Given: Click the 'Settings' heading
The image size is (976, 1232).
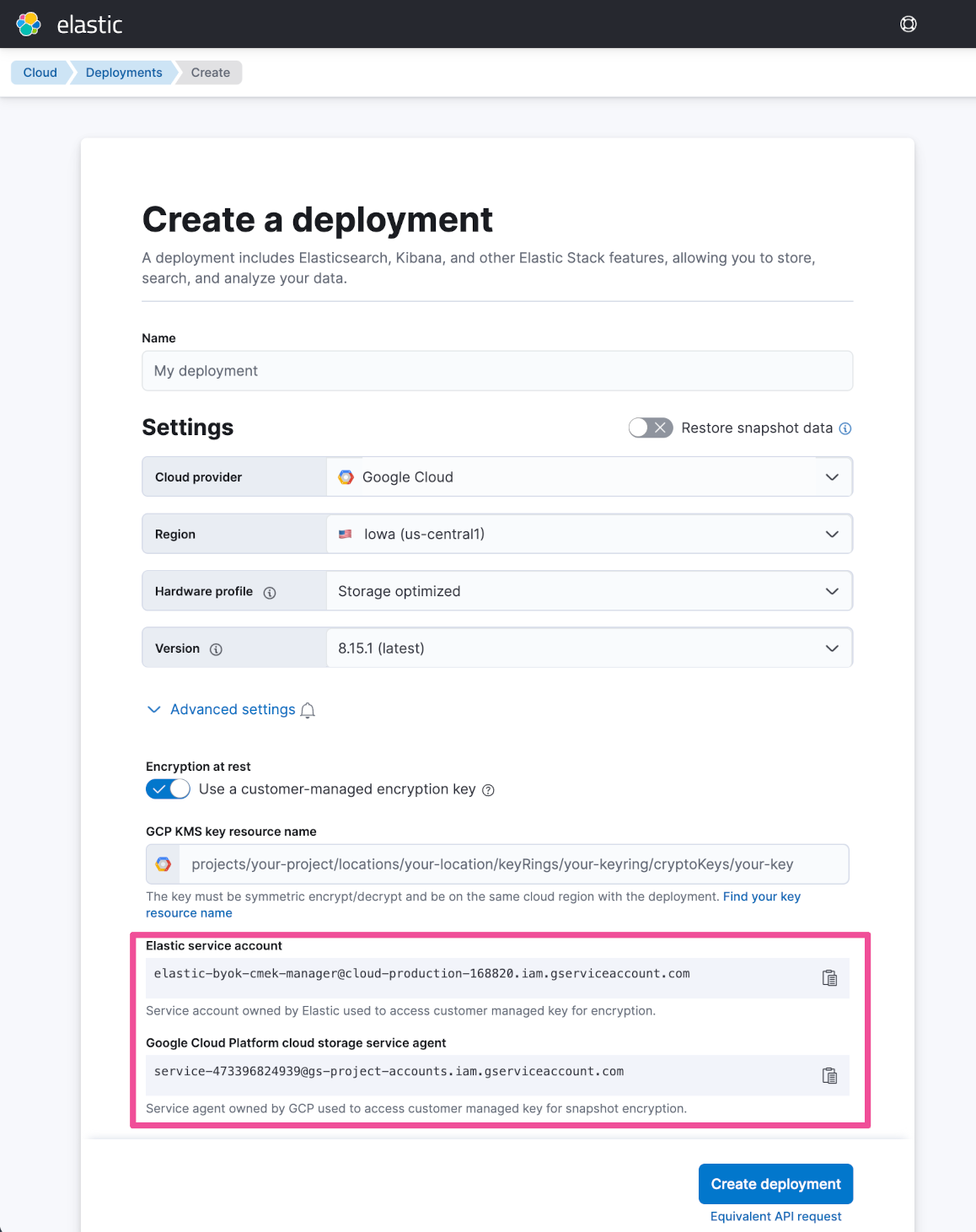Looking at the screenshot, I should tap(188, 428).
